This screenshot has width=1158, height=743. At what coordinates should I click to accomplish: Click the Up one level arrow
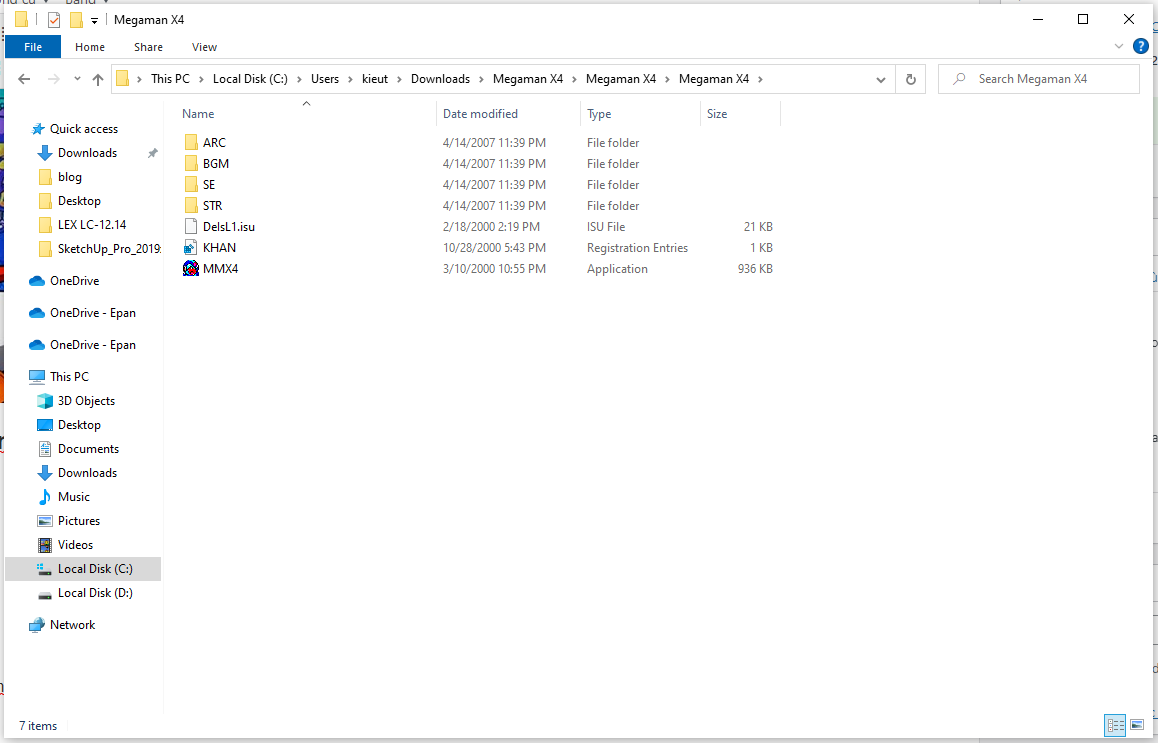pos(97,79)
